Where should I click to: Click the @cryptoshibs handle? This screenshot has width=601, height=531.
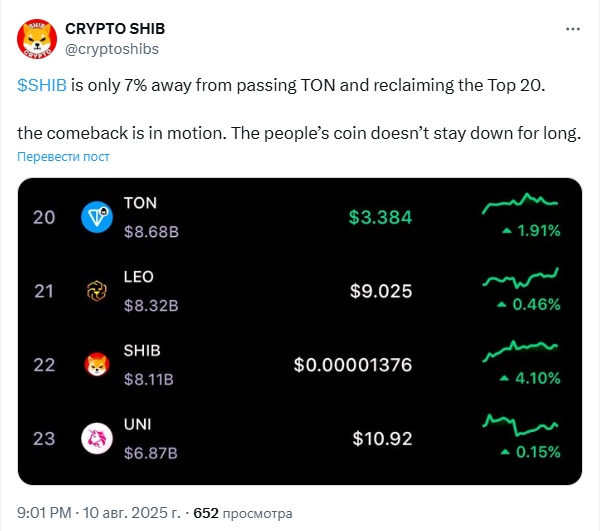(112, 48)
